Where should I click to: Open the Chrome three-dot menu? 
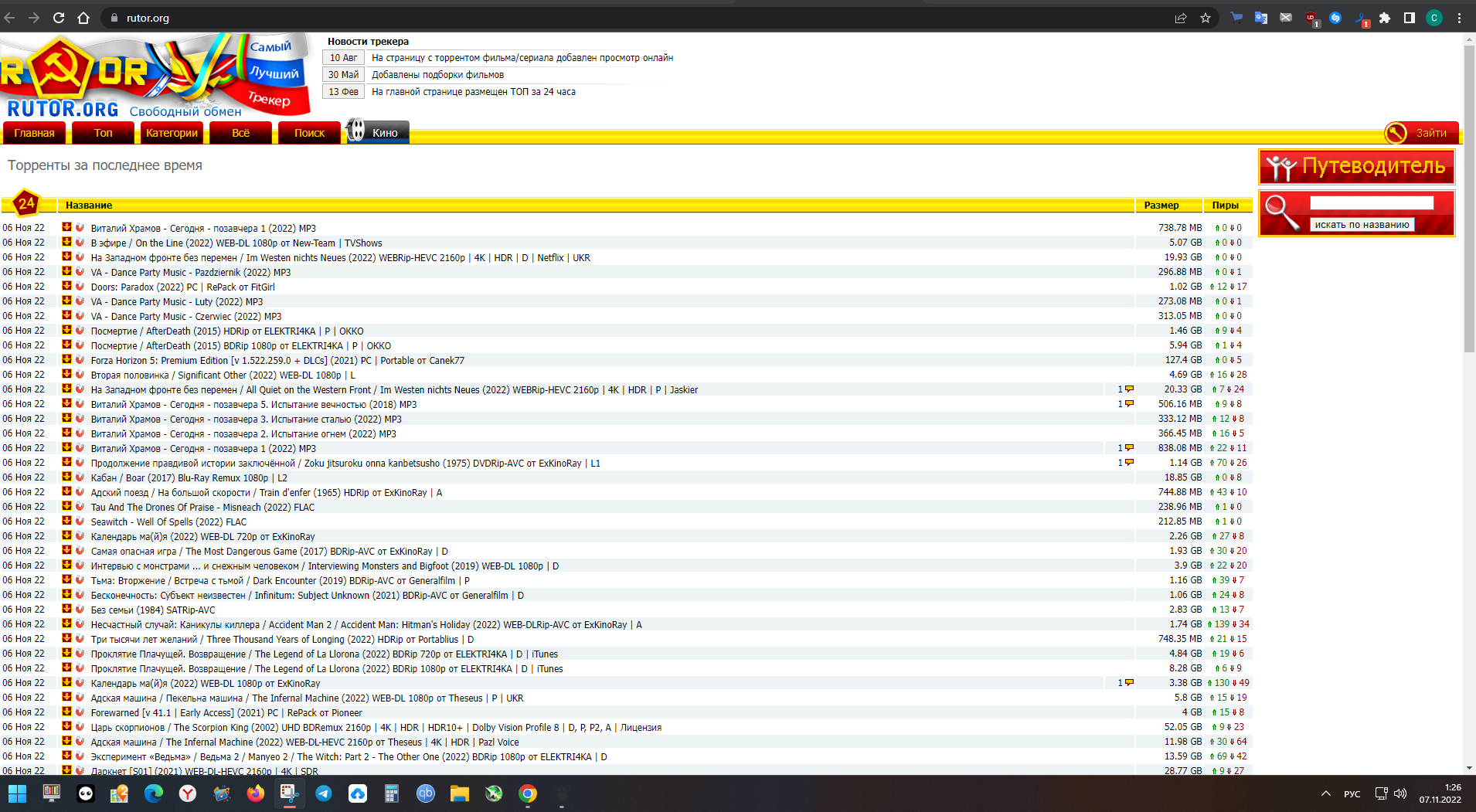(1460, 18)
